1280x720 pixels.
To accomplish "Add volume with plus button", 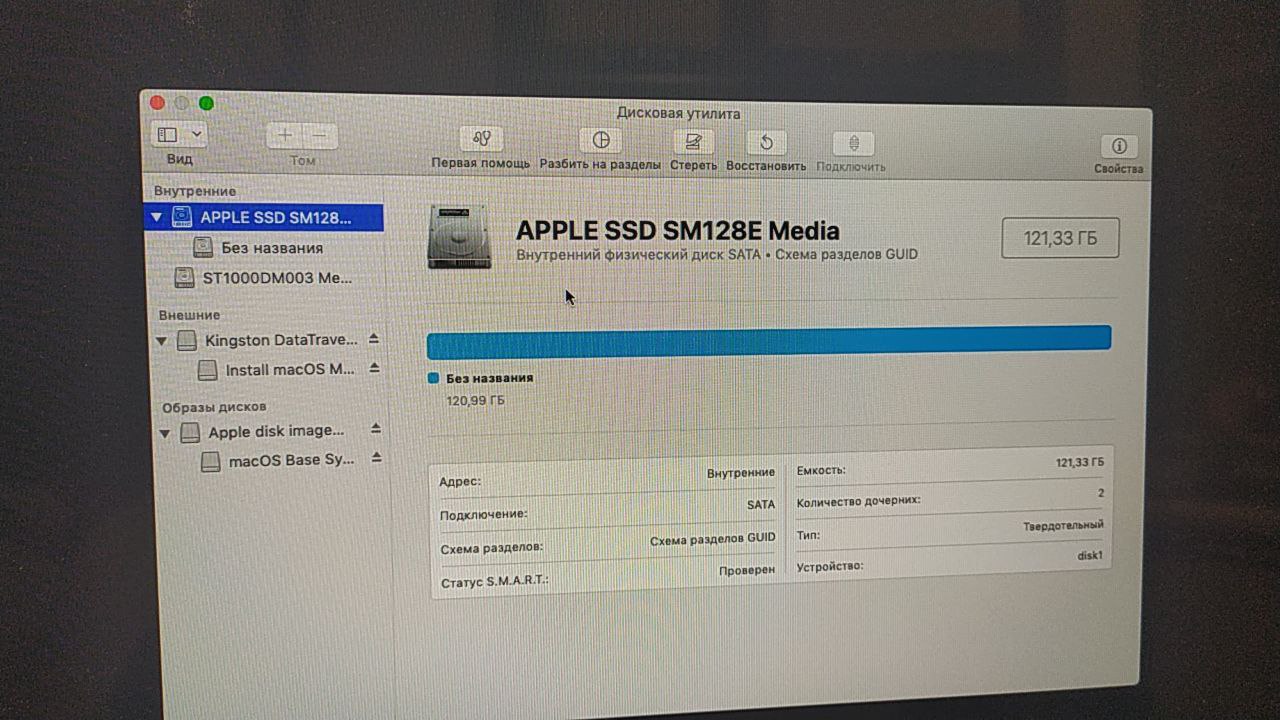I will (x=285, y=135).
